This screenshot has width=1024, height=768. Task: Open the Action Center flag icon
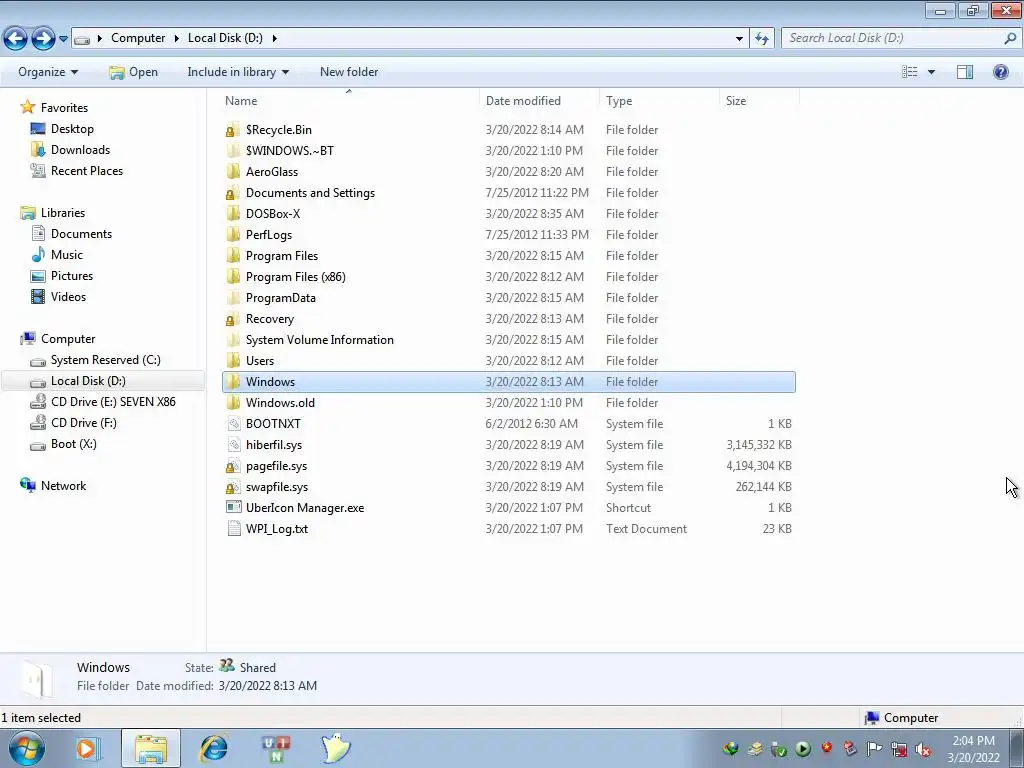point(874,749)
